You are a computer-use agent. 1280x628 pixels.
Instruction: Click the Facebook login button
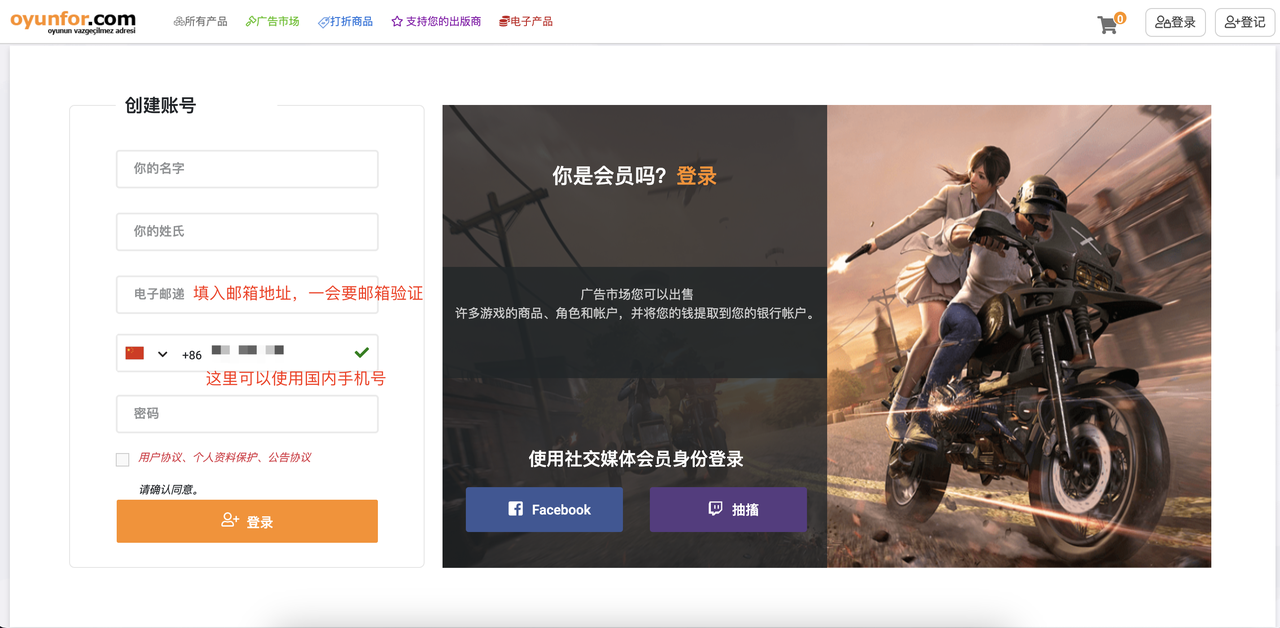[x=544, y=510]
